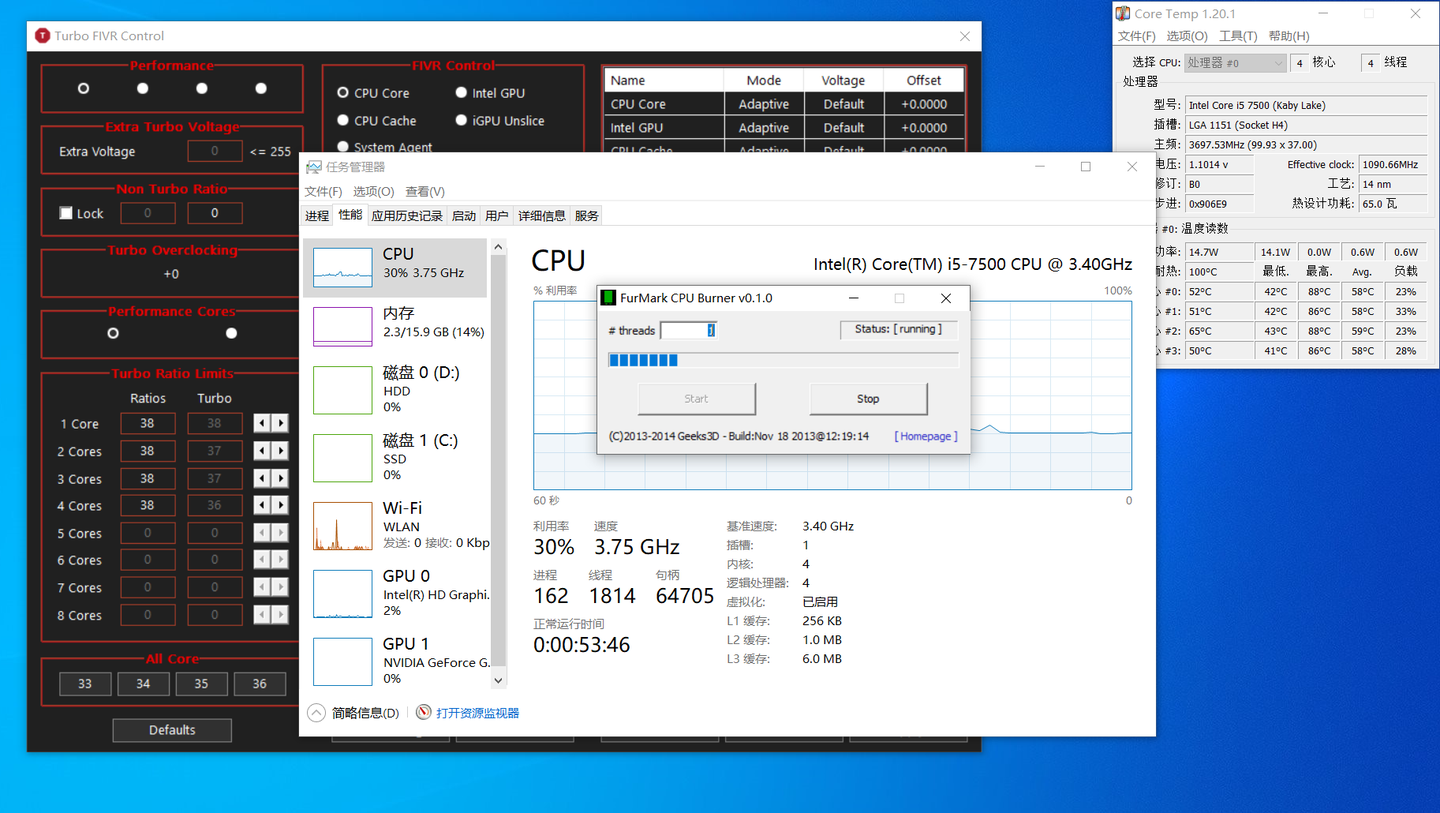Viewport: 1440px width, 813px height.
Task: Open the 文件(F) menu in Task Manager
Action: 323,191
